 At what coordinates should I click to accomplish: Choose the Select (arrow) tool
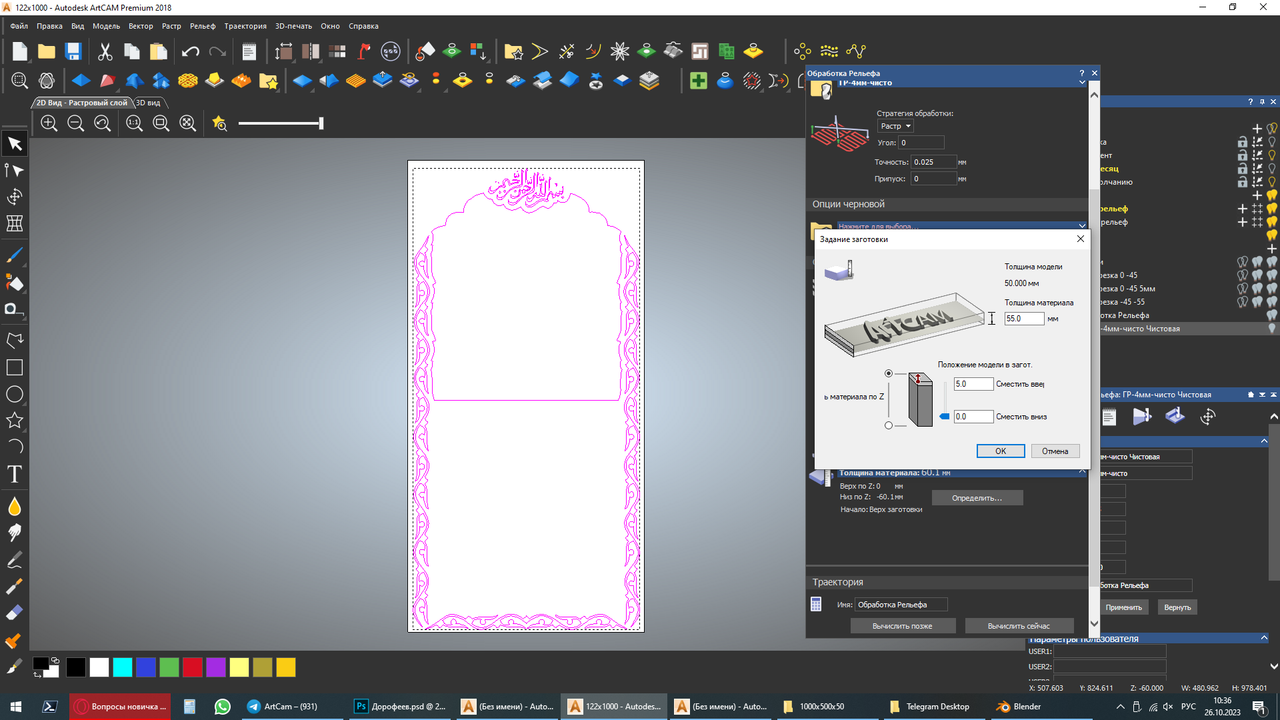15,144
